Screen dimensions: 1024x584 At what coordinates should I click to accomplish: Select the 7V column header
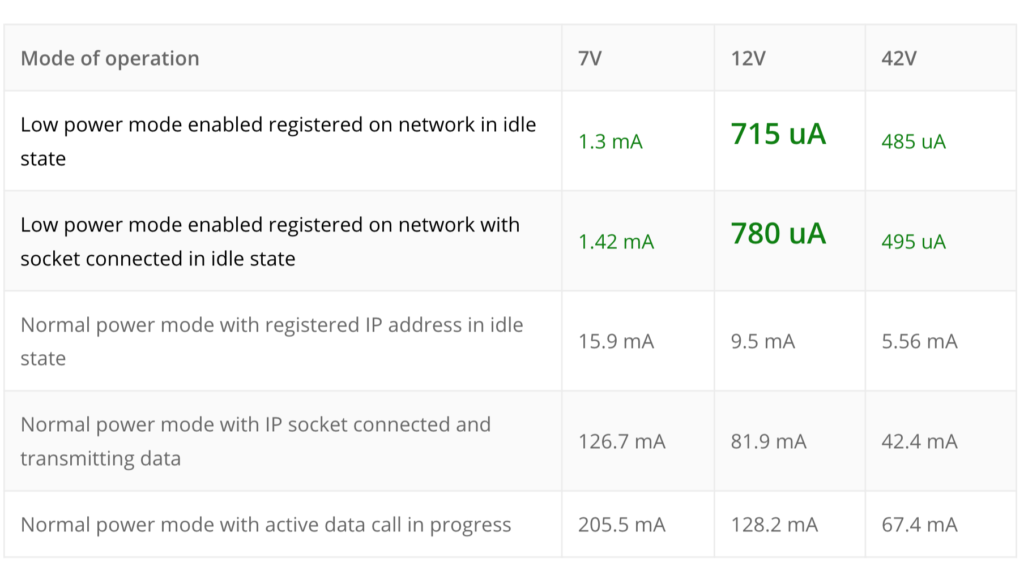coord(590,58)
